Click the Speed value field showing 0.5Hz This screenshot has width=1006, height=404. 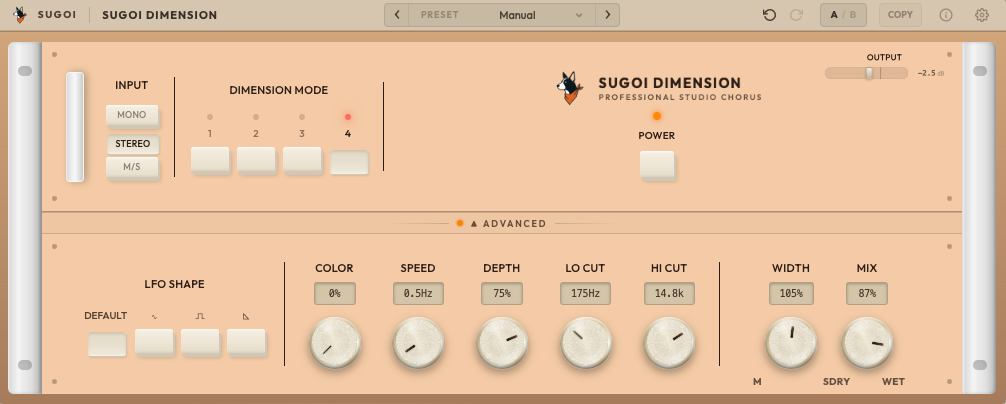point(418,294)
